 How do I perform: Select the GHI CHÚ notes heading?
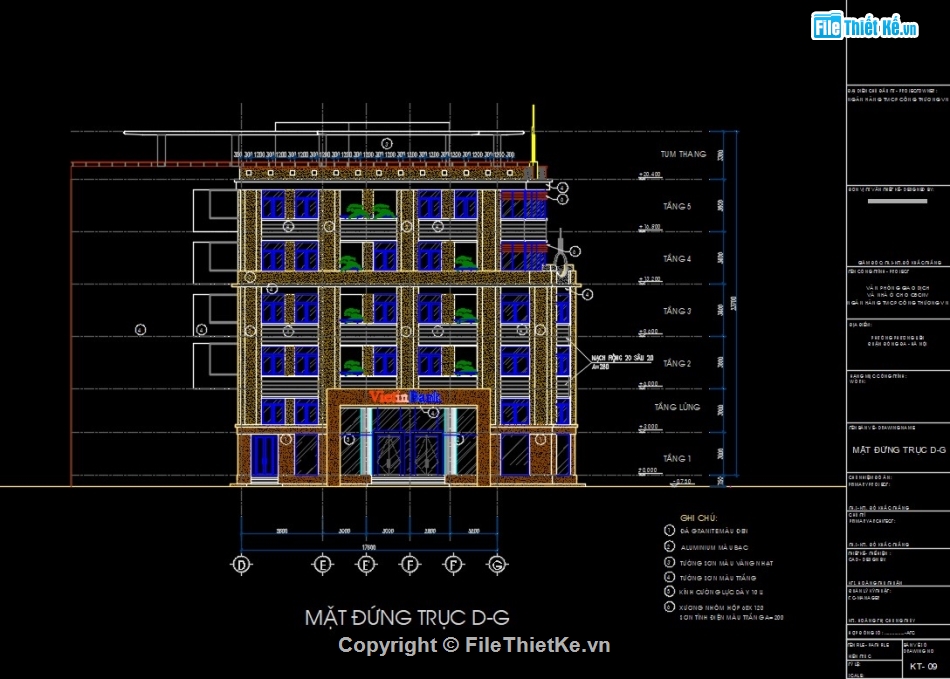point(699,518)
